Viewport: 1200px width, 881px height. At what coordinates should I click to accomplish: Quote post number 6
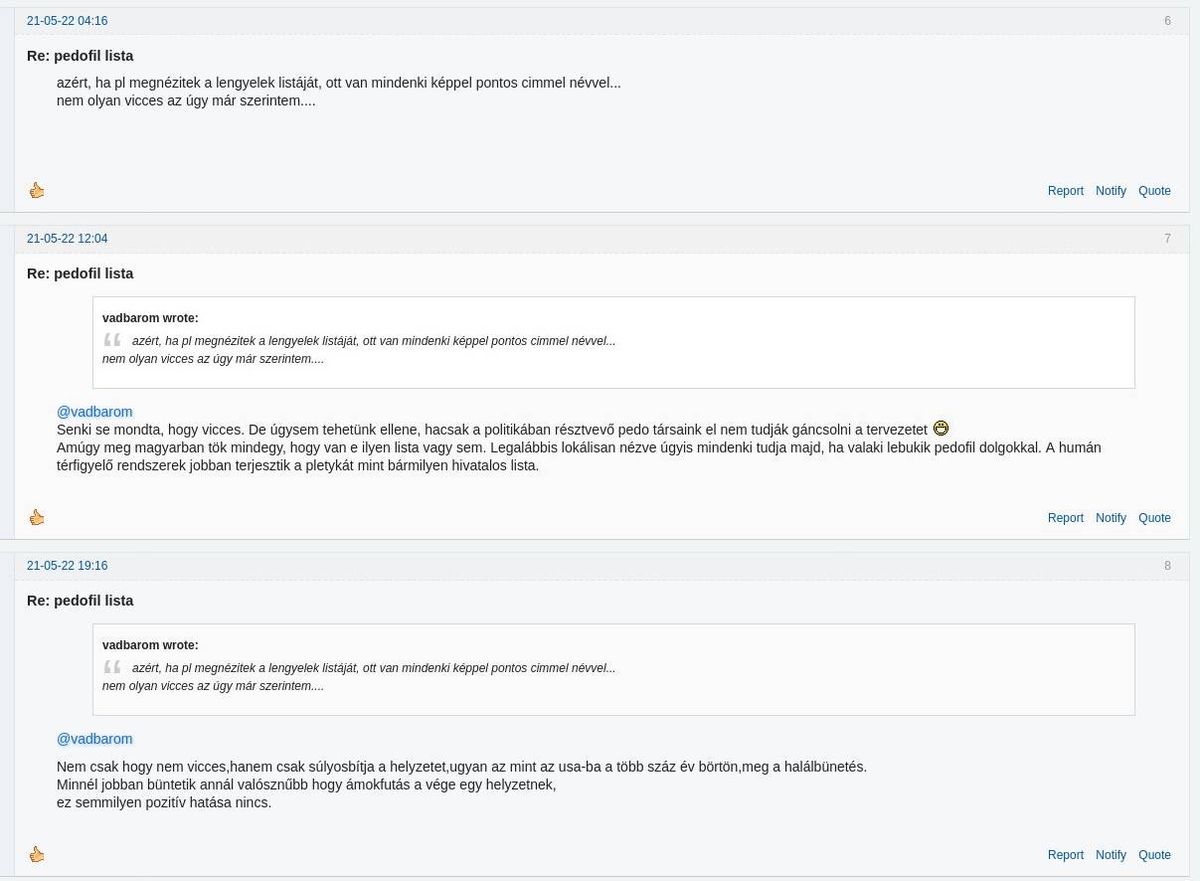(1154, 191)
